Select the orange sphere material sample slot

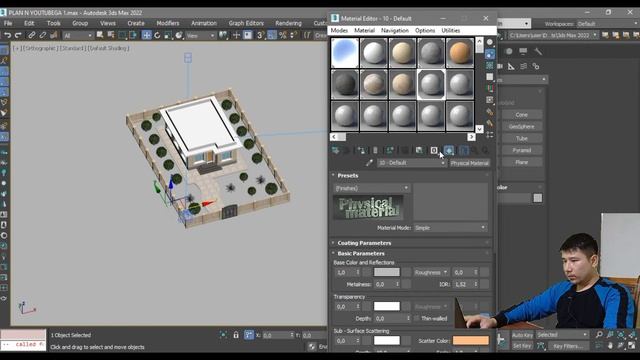click(x=460, y=53)
